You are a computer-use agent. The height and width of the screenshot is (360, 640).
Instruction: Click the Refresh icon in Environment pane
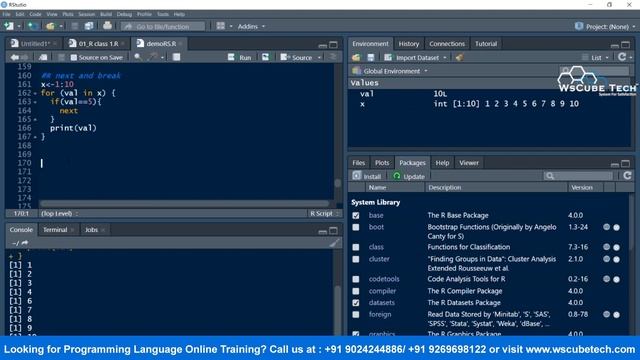click(622, 57)
